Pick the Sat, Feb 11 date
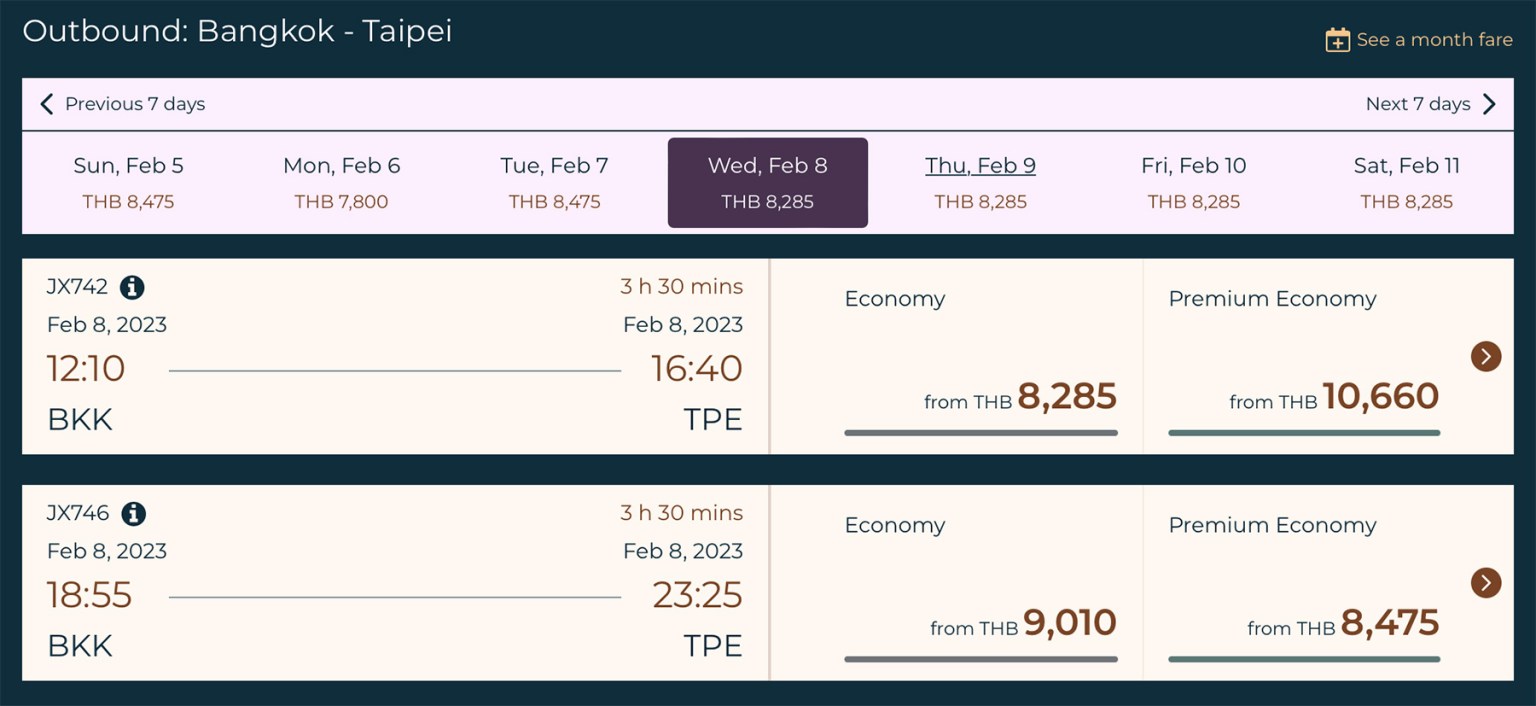Image resolution: width=1536 pixels, height=706 pixels. tap(1406, 183)
